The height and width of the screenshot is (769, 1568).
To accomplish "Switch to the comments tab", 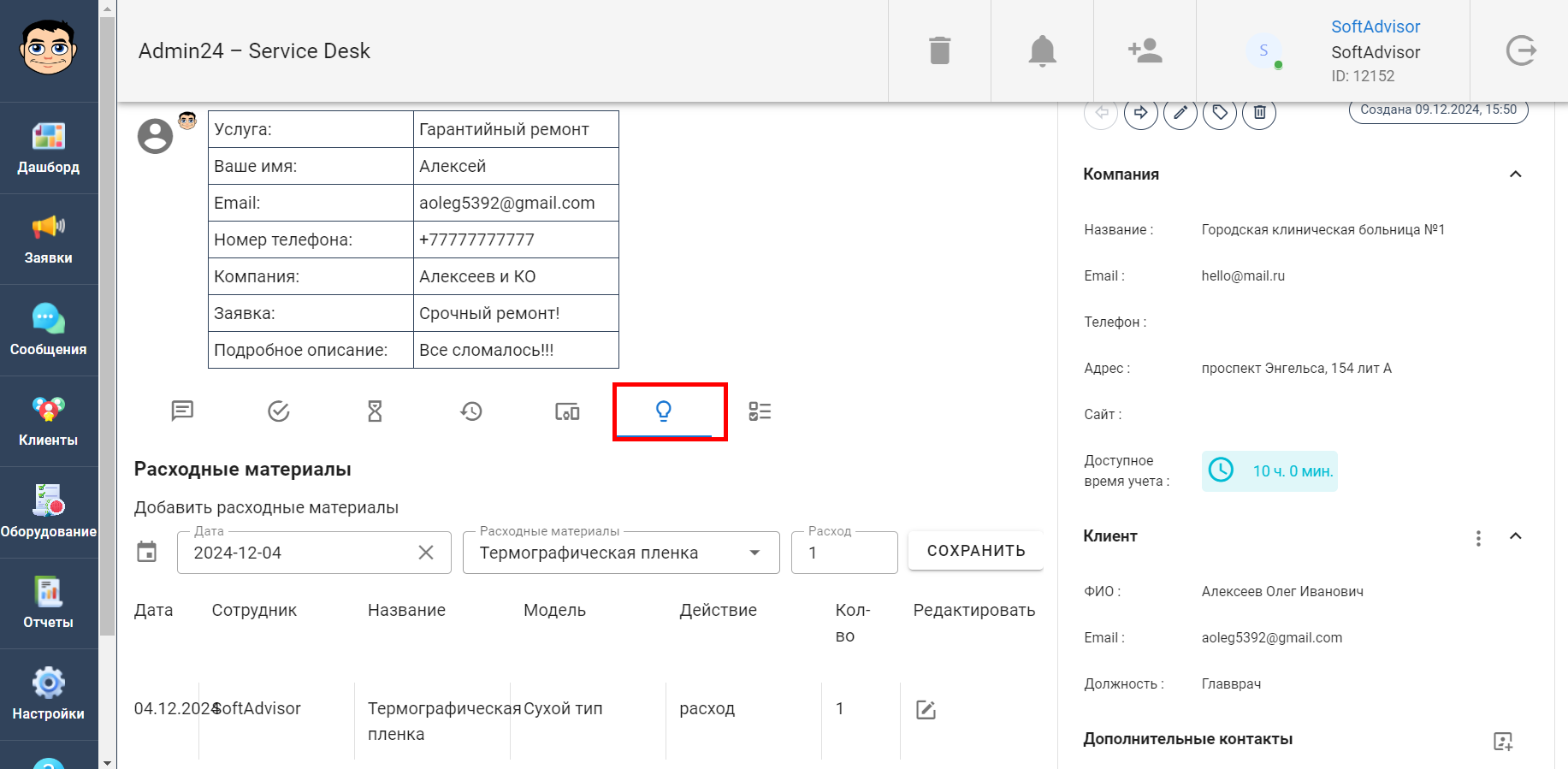I will pyautogui.click(x=182, y=411).
